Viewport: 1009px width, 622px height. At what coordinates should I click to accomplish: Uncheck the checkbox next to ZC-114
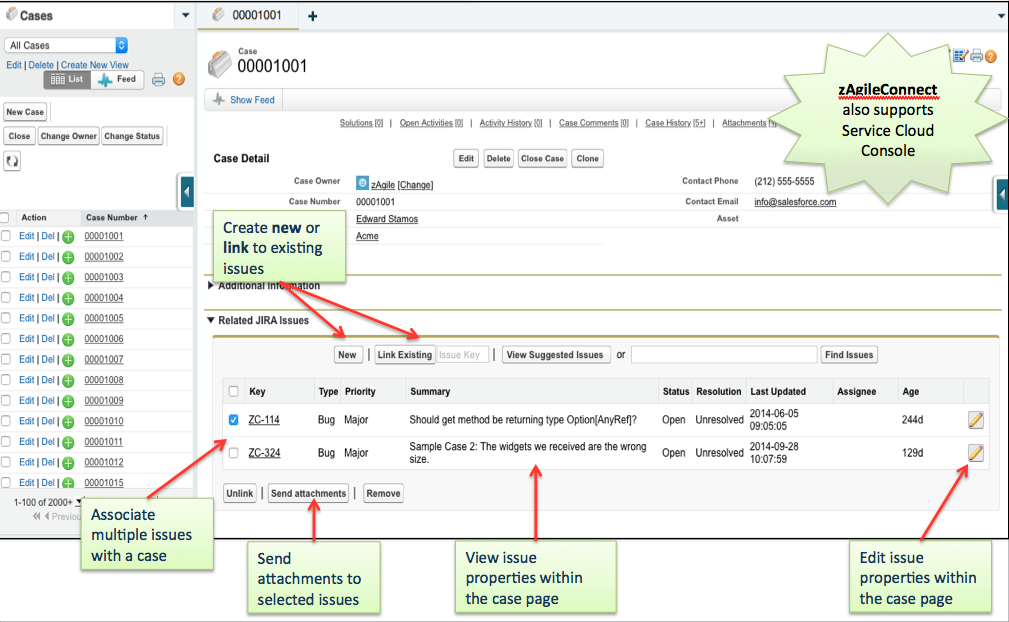[x=232, y=419]
